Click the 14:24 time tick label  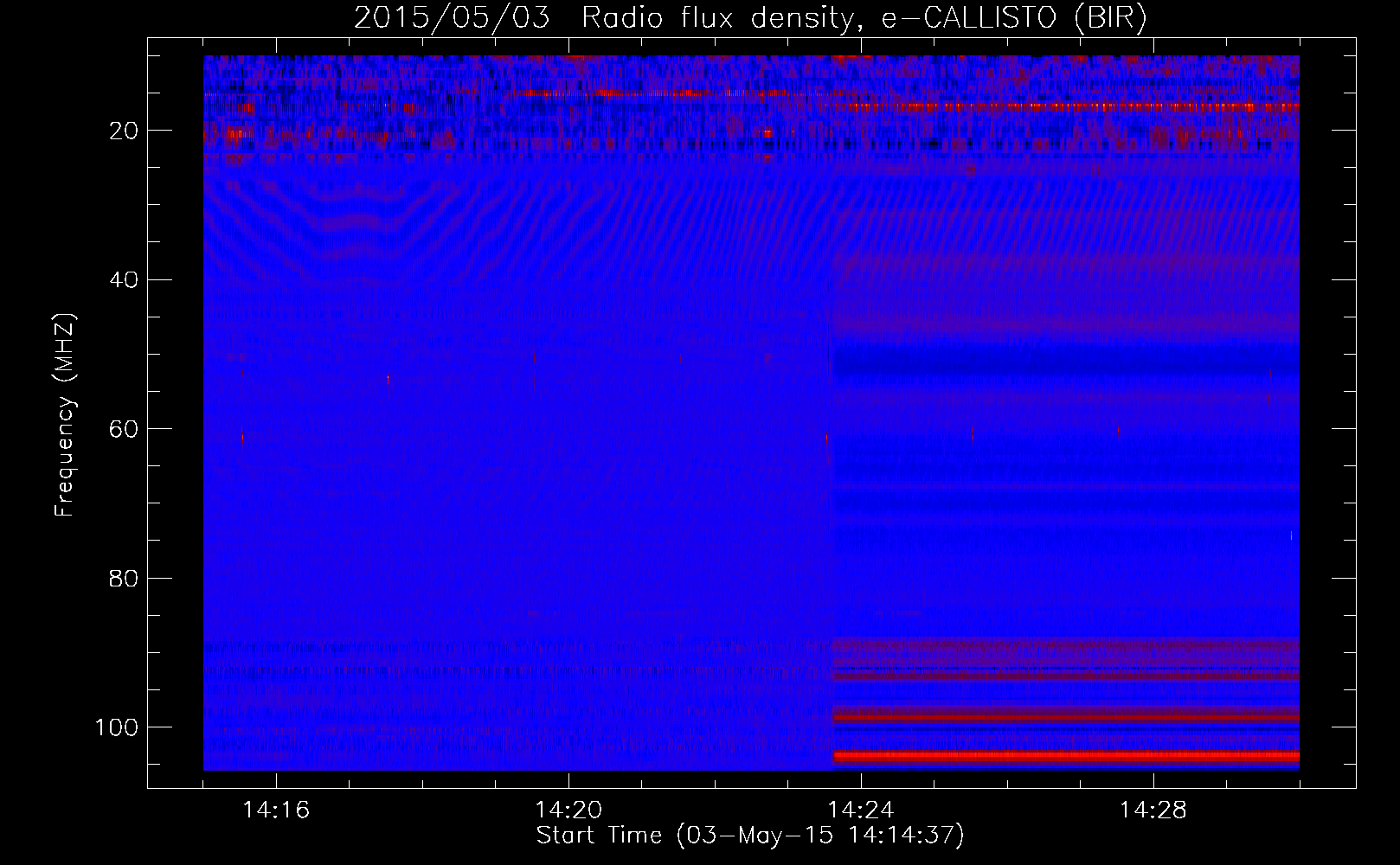[861, 811]
